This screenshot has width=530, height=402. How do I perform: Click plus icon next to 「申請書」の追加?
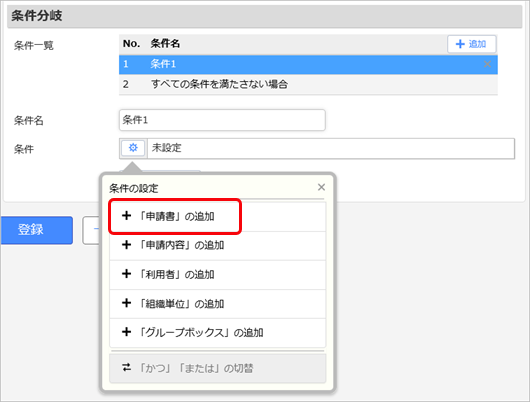[x=126, y=216]
